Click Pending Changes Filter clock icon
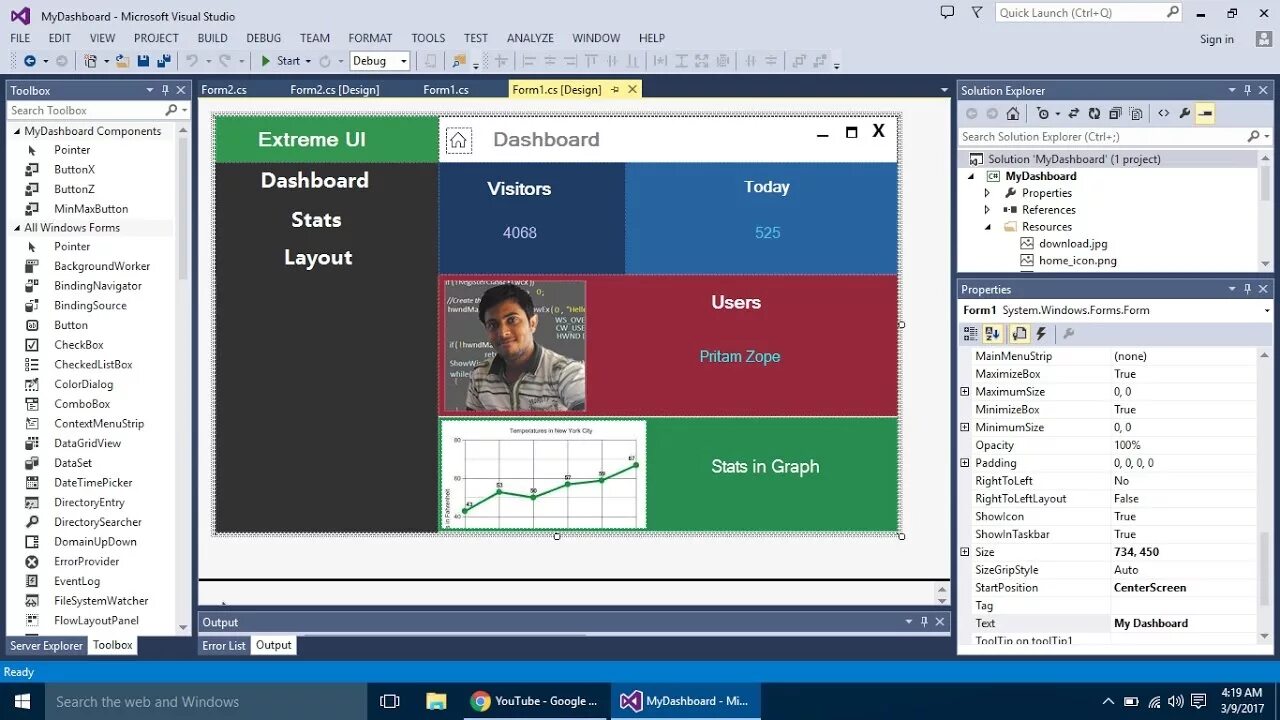Viewport: 1280px width, 720px height. point(1043,114)
